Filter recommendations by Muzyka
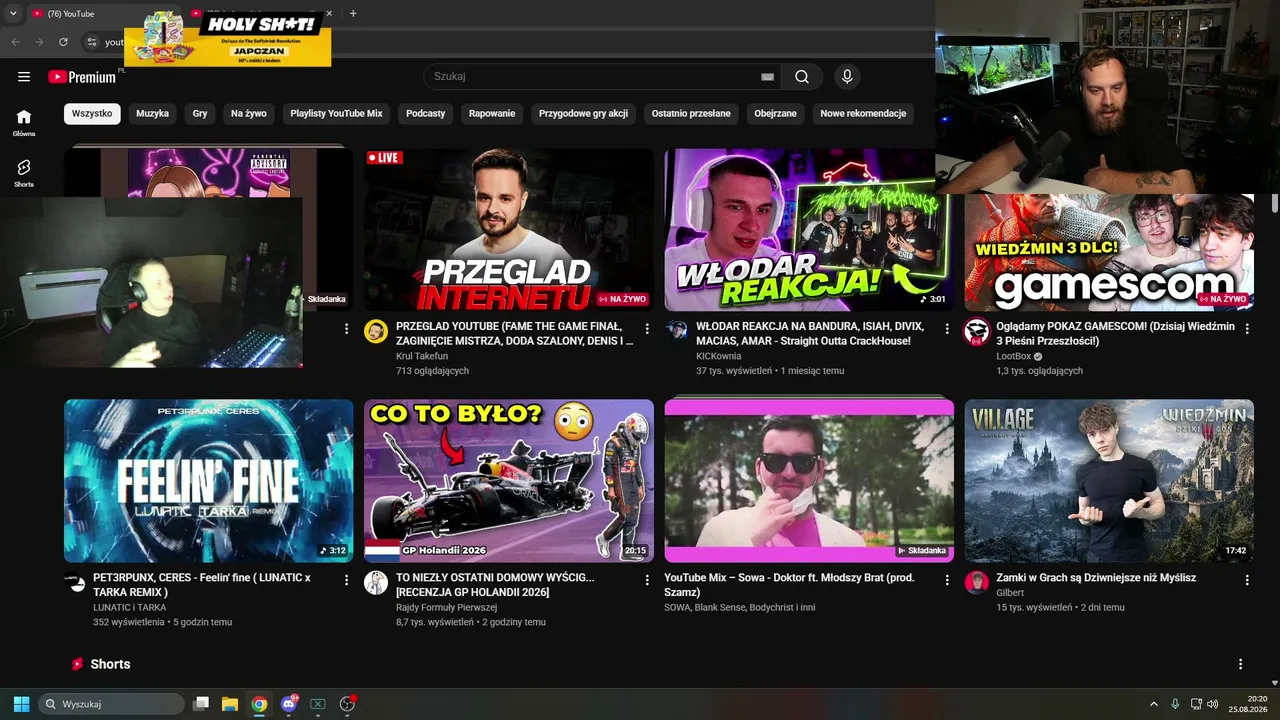The height and width of the screenshot is (720, 1280). point(152,114)
